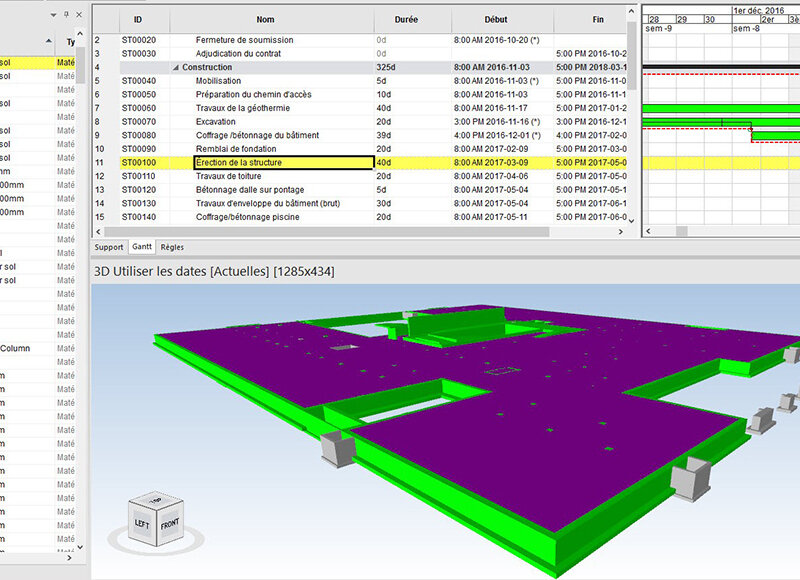Close the left panel with its X icon
The image size is (800, 580).
pos(78,14)
